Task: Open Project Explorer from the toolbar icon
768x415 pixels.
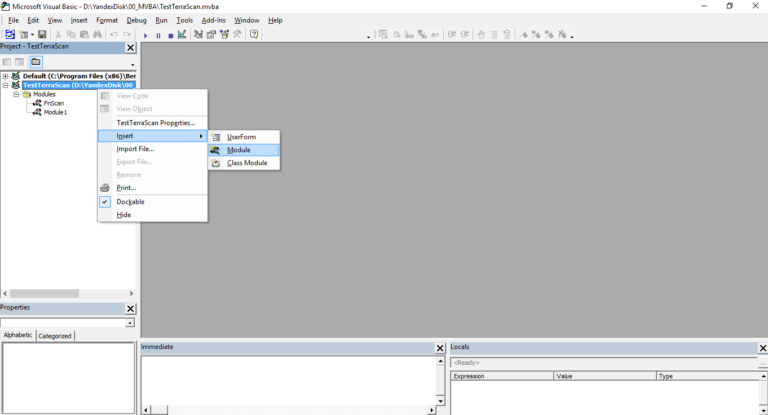Action: pyautogui.click(x=198, y=35)
